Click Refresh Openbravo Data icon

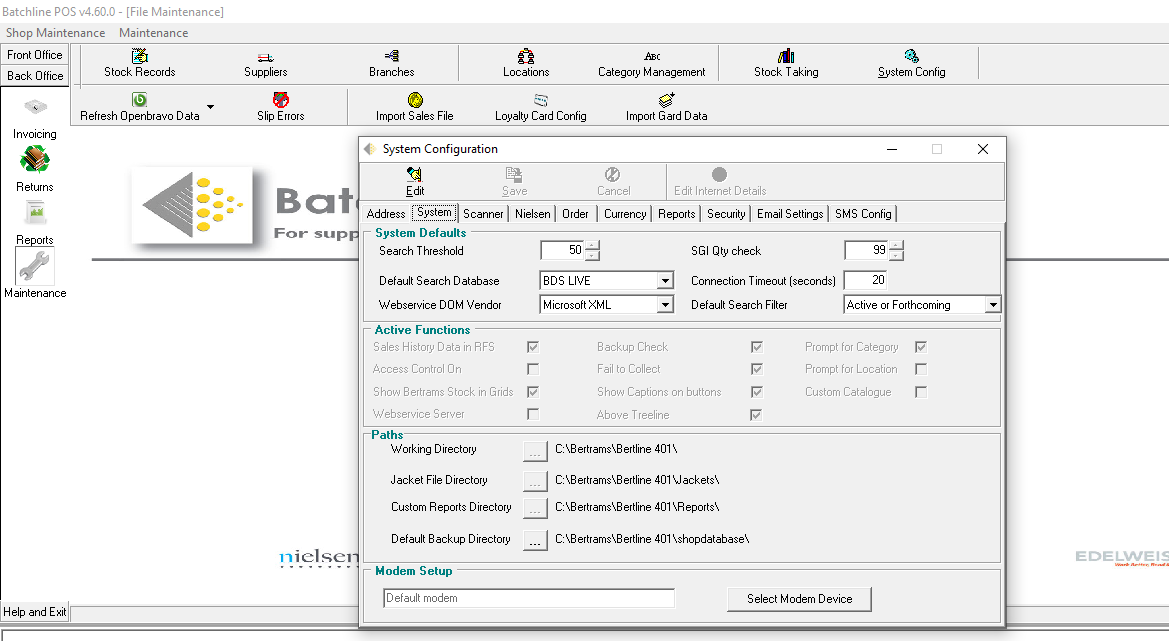[139, 107]
